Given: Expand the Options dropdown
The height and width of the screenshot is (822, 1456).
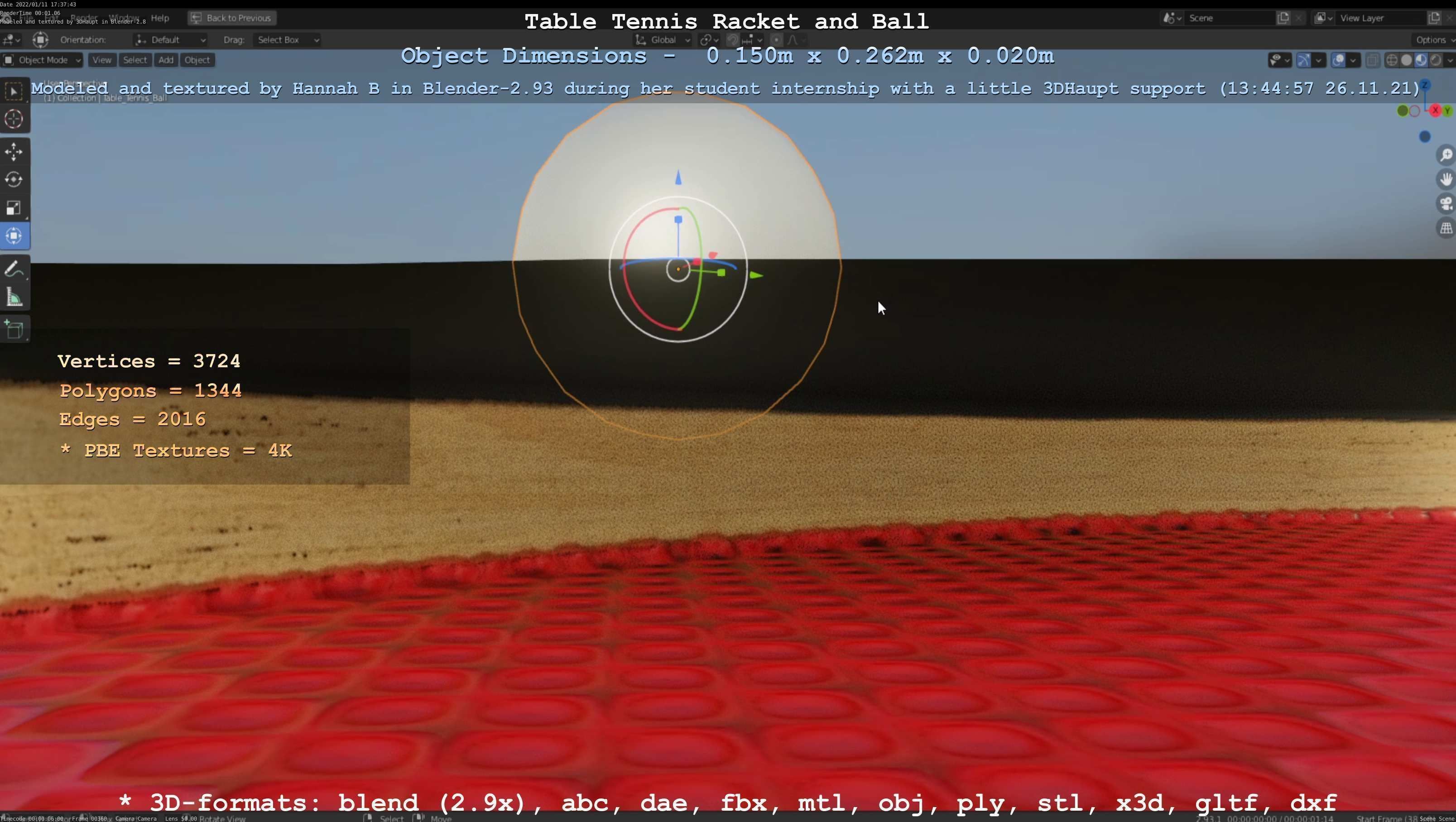Looking at the screenshot, I should pyautogui.click(x=1433, y=39).
